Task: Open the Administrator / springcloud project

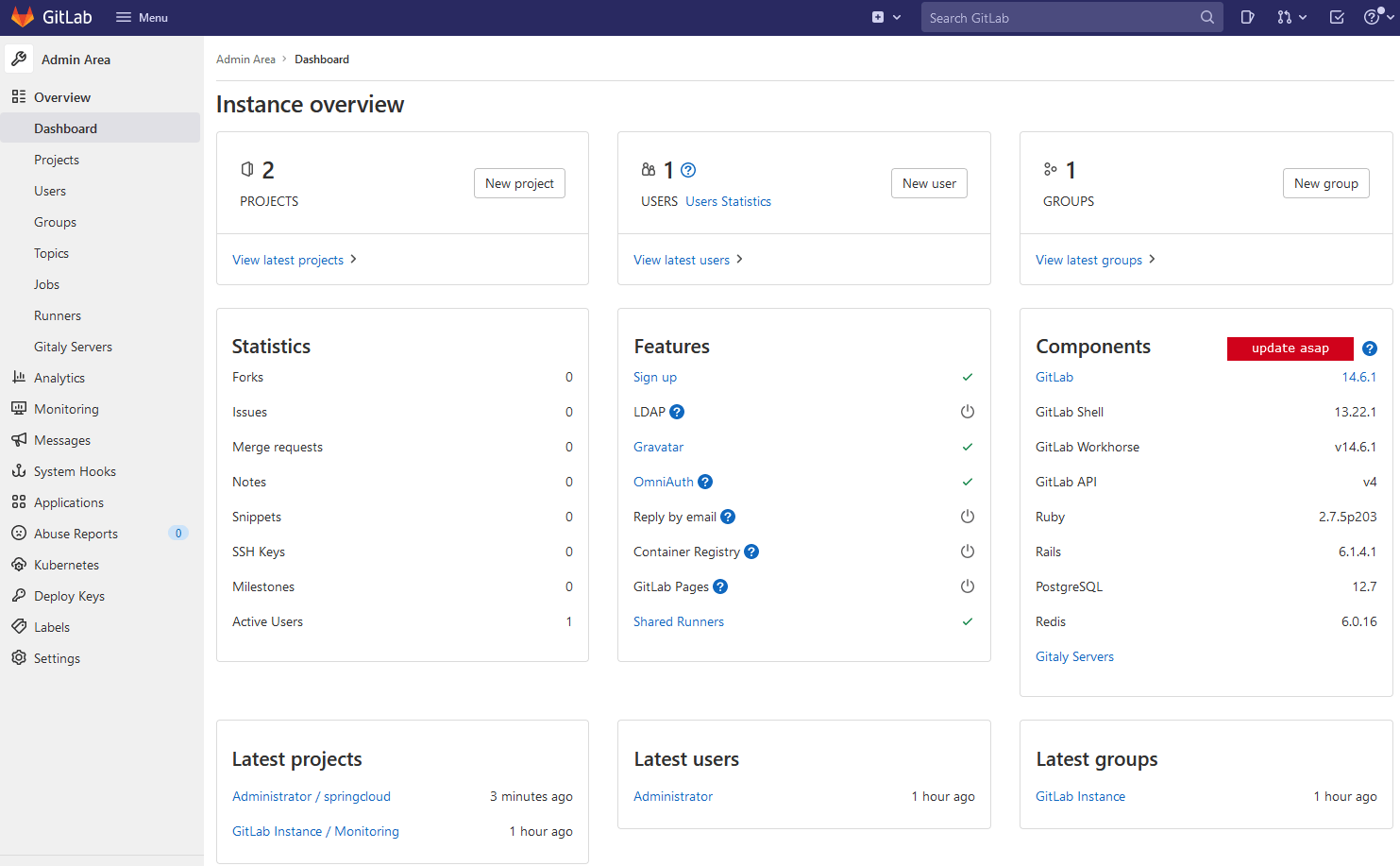Action: pyautogui.click(x=312, y=796)
